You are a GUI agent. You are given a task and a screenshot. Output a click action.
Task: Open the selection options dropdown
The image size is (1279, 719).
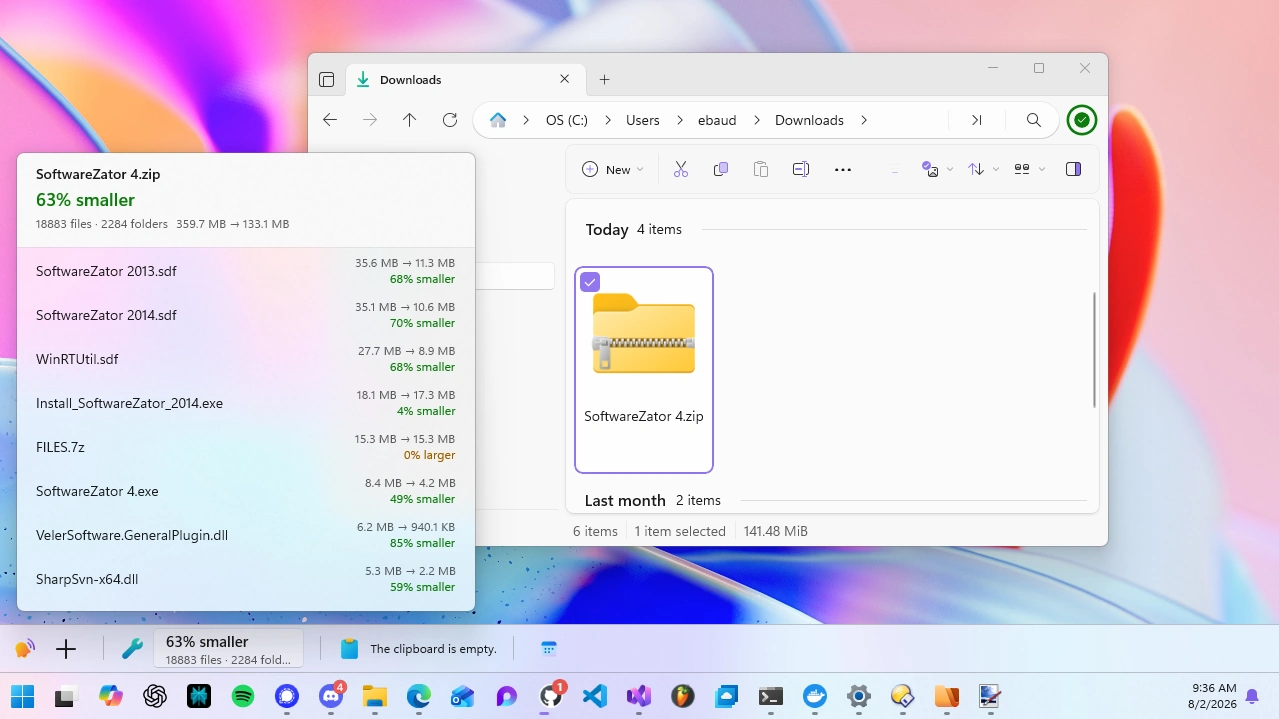tap(937, 170)
